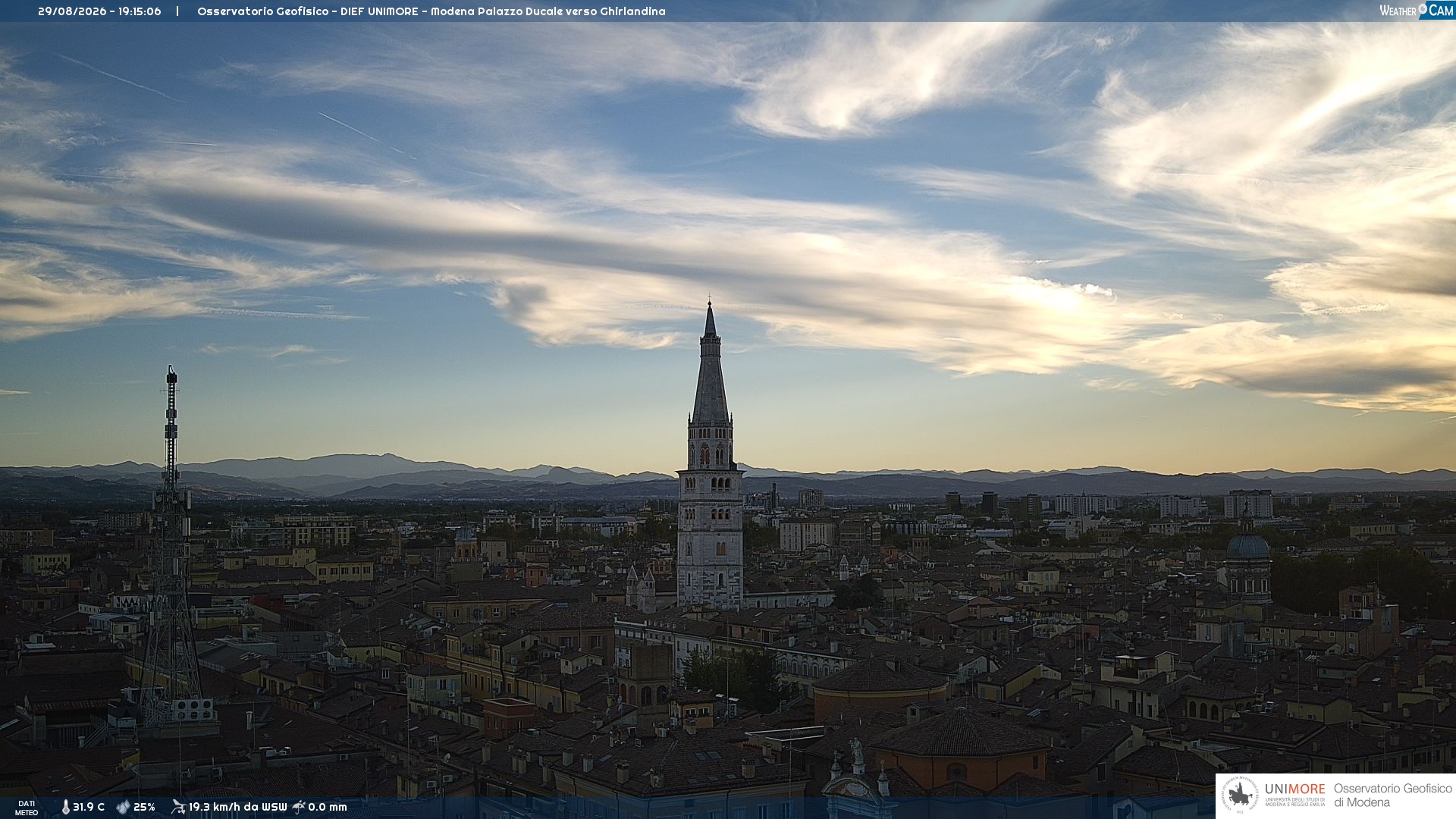
Task: Click the DATI METEO label
Action: pyautogui.click(x=27, y=808)
